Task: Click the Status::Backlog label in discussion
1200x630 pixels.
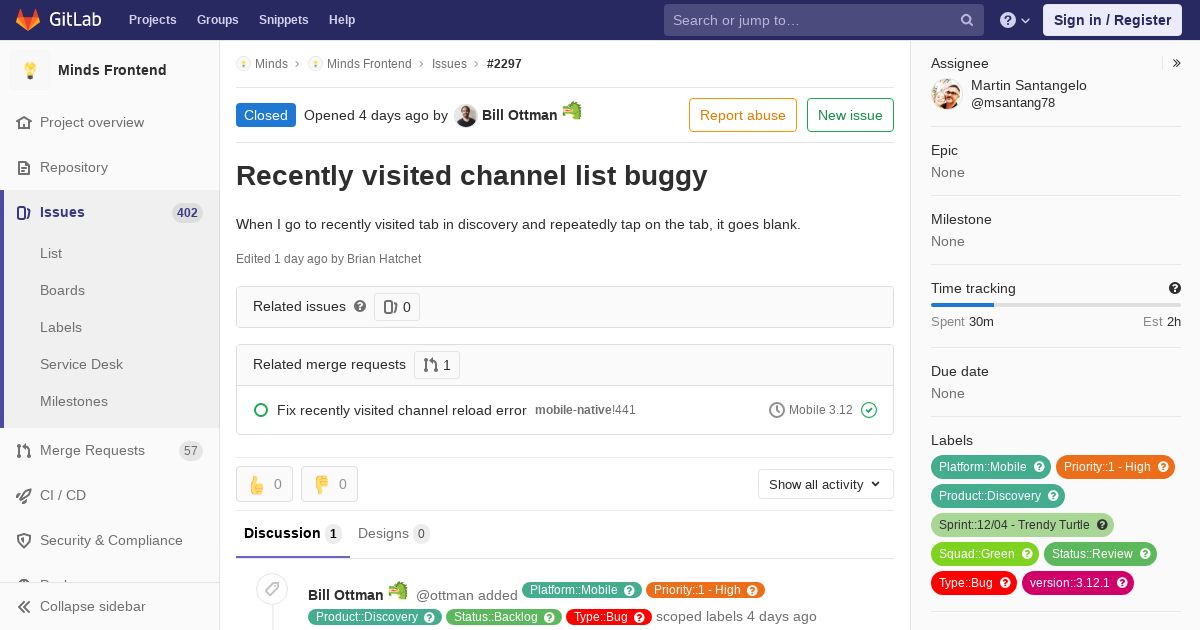Action: pos(504,617)
